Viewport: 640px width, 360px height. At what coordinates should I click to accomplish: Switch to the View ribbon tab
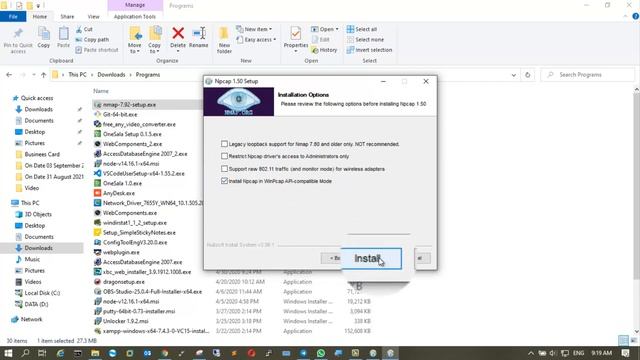(93, 16)
